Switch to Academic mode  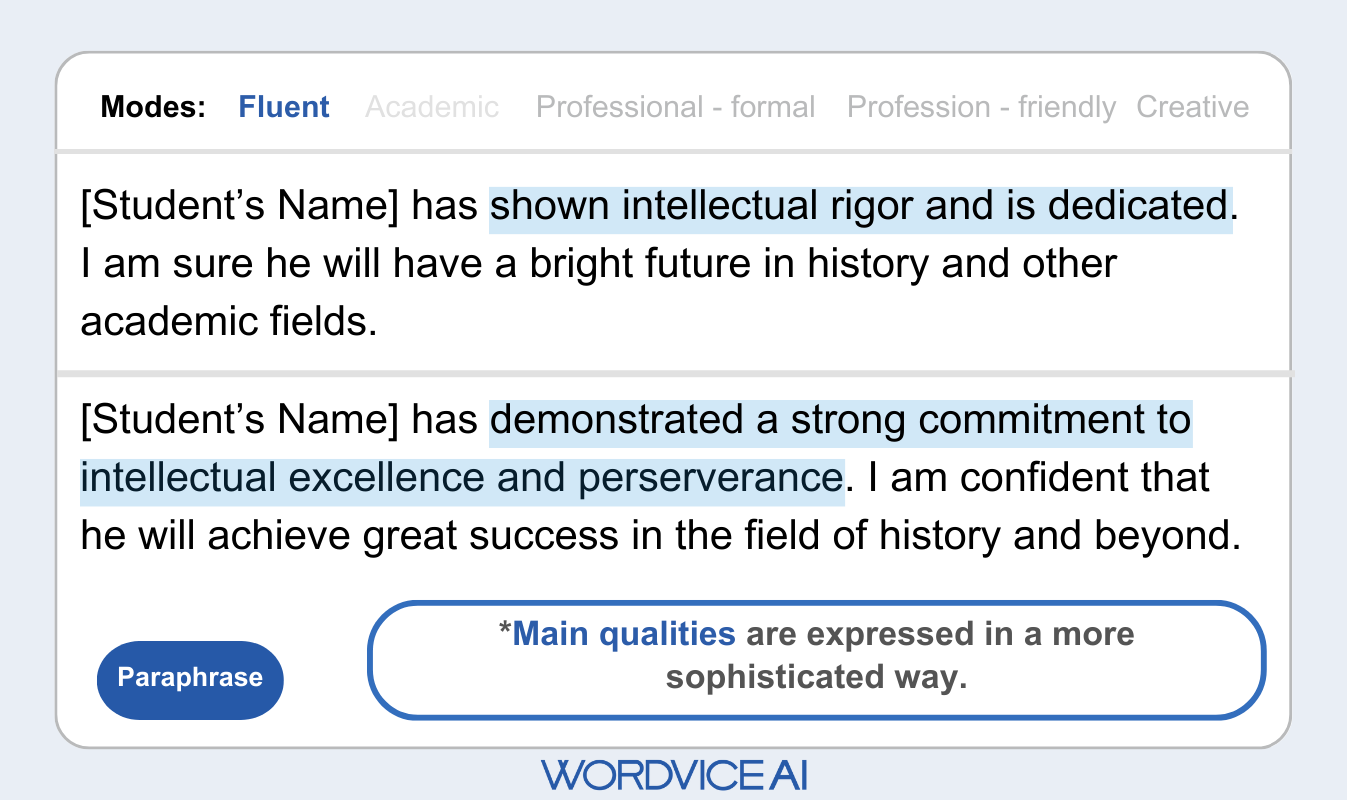432,107
